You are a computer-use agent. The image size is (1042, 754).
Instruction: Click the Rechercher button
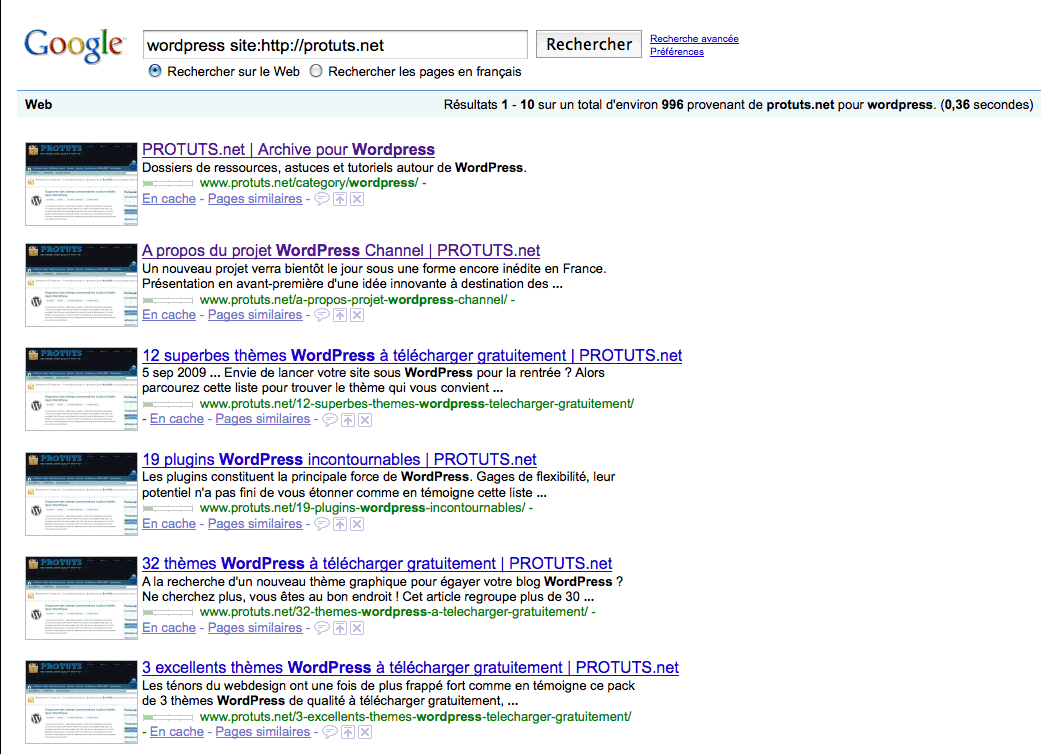pyautogui.click(x=589, y=44)
